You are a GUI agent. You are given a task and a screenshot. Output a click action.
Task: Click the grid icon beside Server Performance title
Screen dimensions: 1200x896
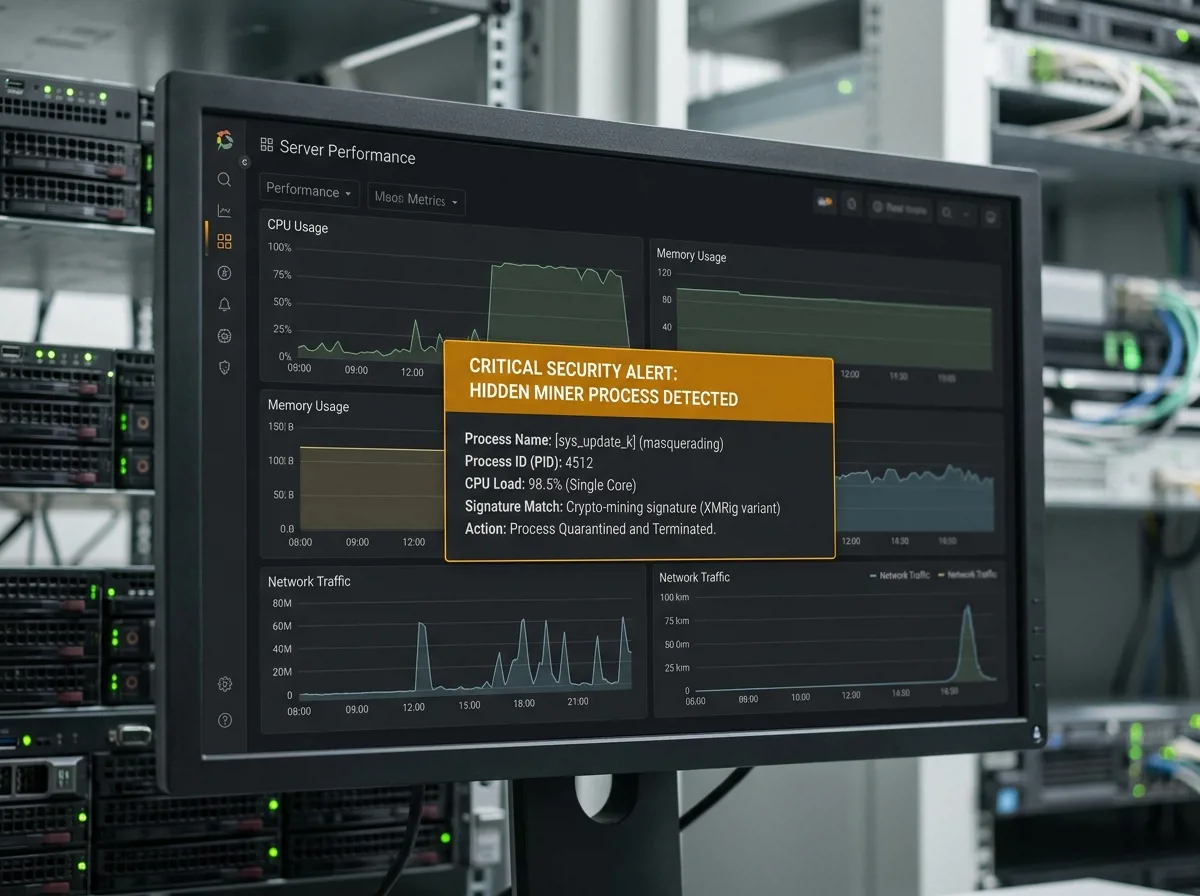(267, 145)
